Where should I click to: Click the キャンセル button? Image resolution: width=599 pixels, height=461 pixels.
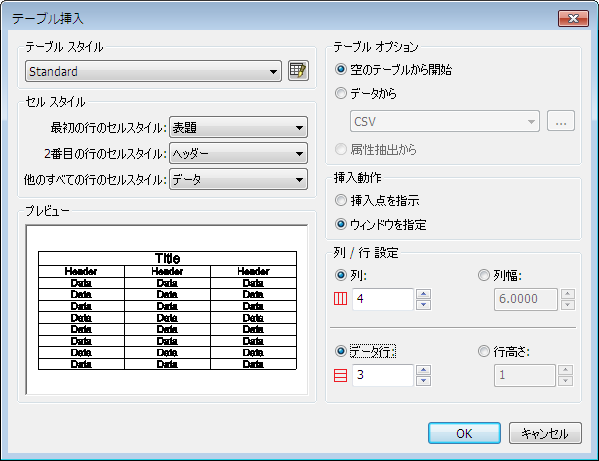coord(545,433)
